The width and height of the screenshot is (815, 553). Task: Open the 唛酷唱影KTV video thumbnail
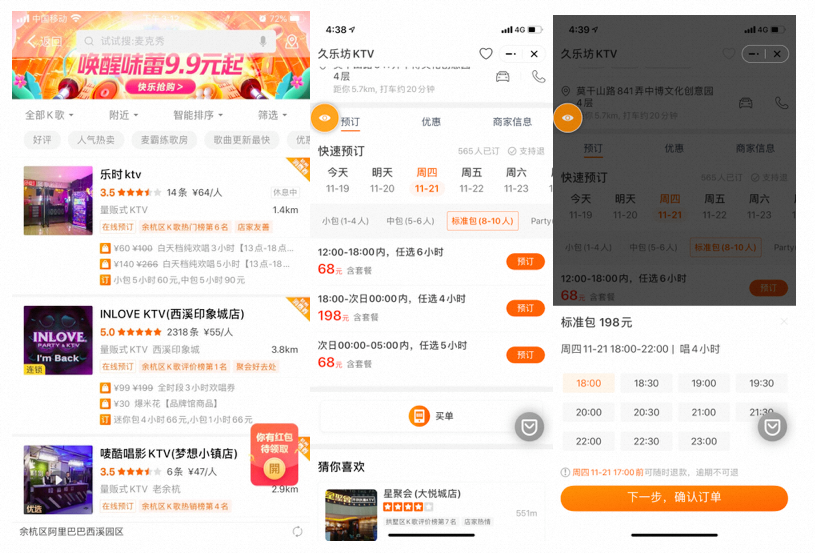pyautogui.click(x=58, y=480)
